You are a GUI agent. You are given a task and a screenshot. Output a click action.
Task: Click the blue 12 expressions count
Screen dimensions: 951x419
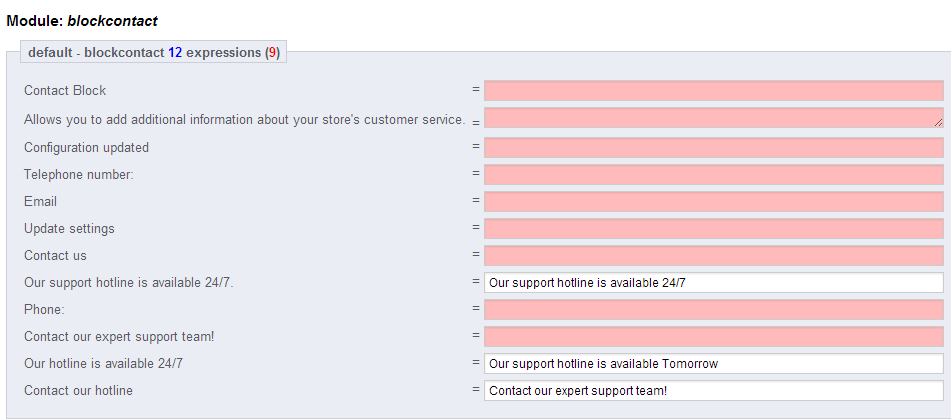pos(175,53)
